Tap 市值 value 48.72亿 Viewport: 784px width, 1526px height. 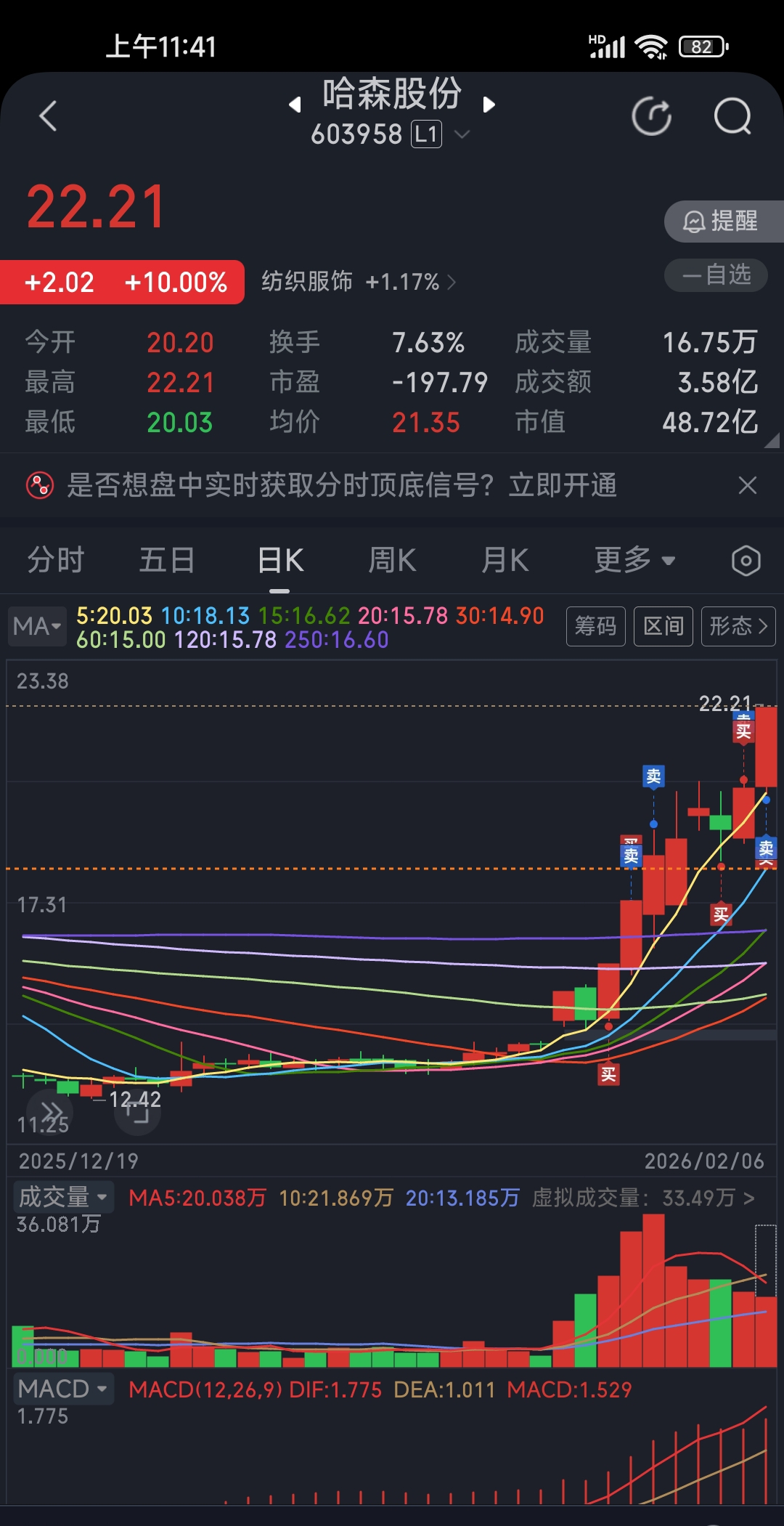click(710, 422)
